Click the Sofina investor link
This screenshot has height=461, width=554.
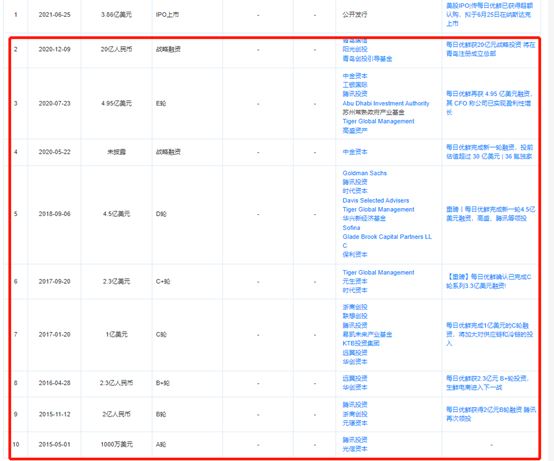351,227
